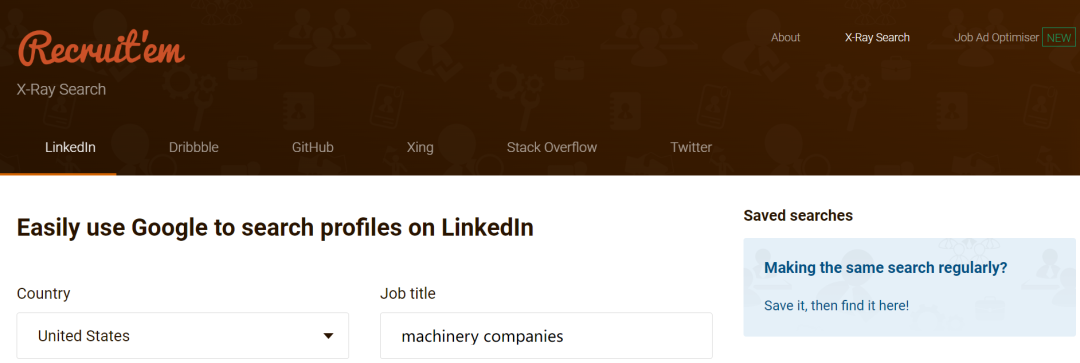This screenshot has width=1080, height=363.
Task: Click the 'Save it, then find it here!' text
Action: tap(836, 304)
